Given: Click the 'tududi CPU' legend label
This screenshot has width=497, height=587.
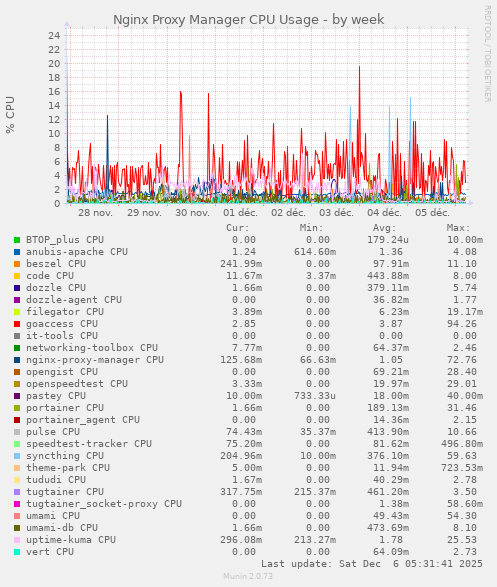Looking at the screenshot, I should (56, 480).
